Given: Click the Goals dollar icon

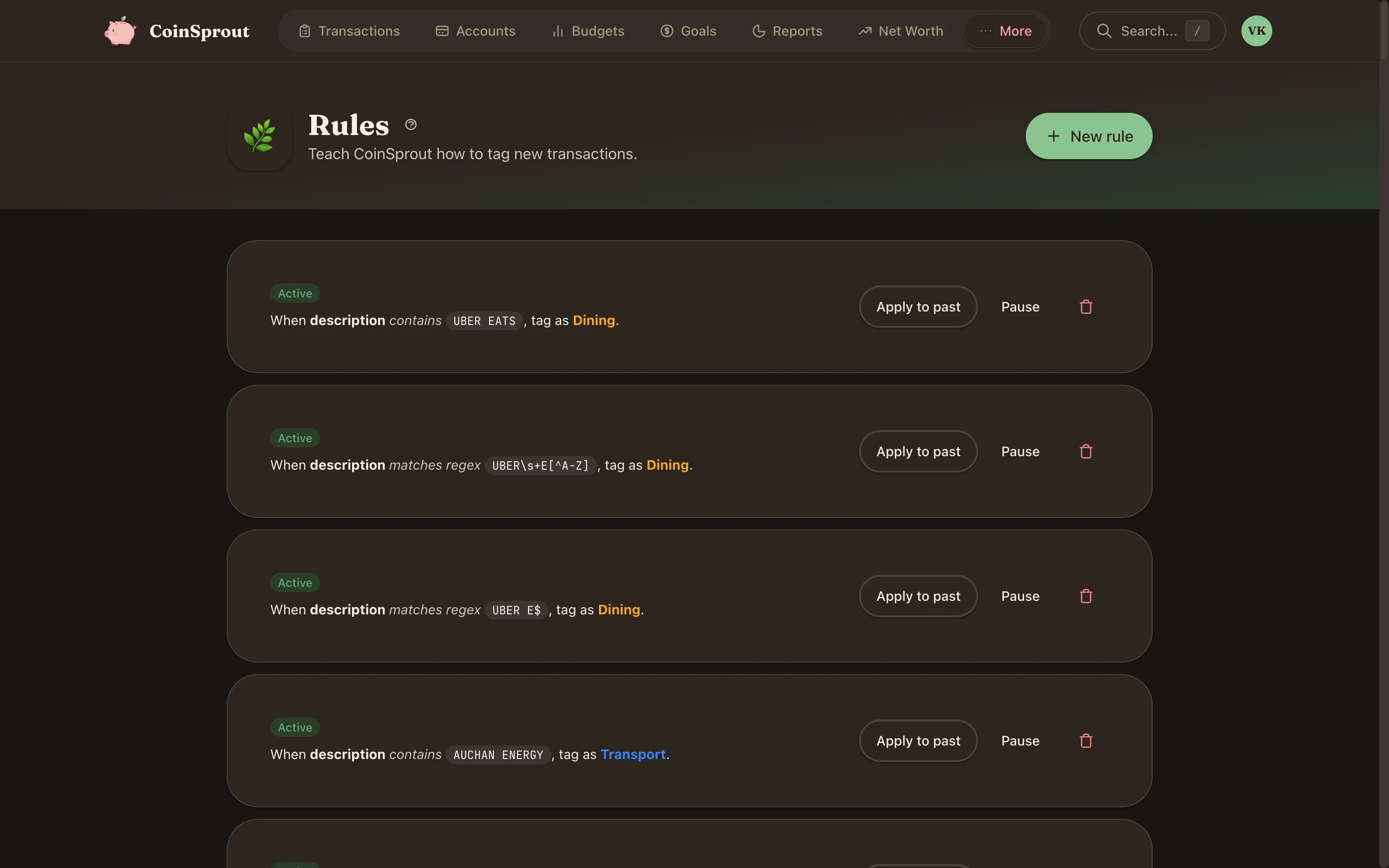Looking at the screenshot, I should [667, 30].
